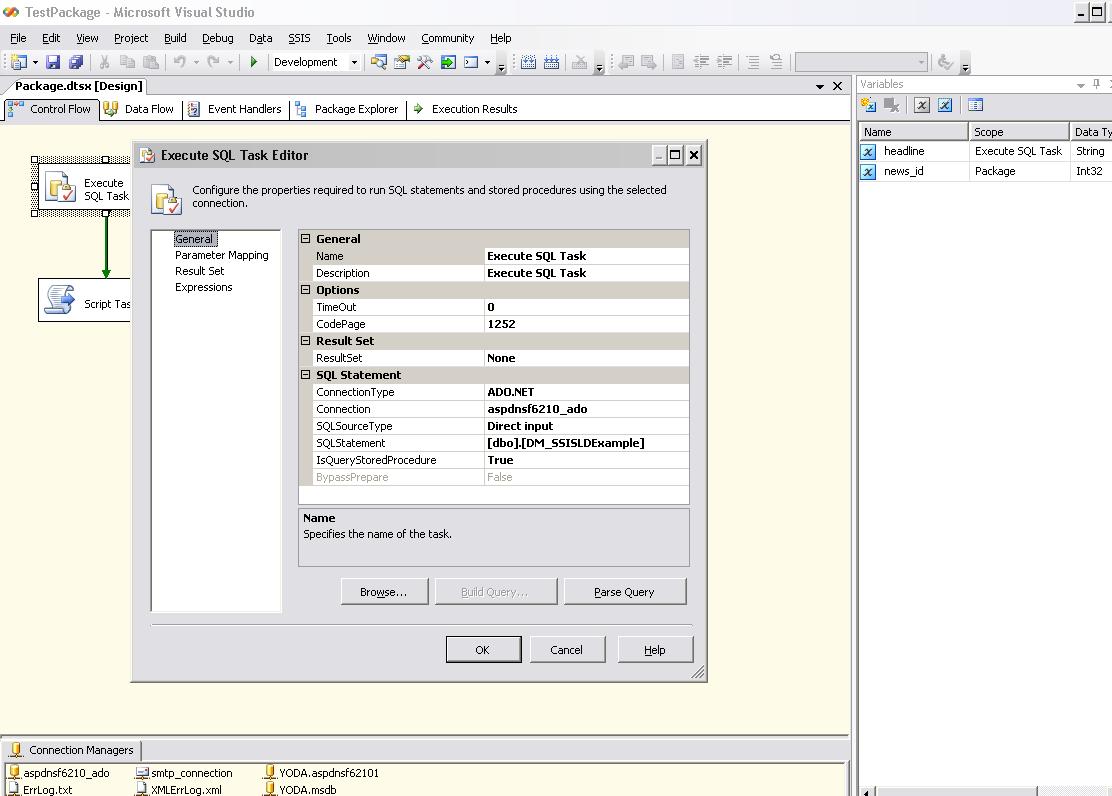Collapse the SQL Statement property section

(x=306, y=375)
